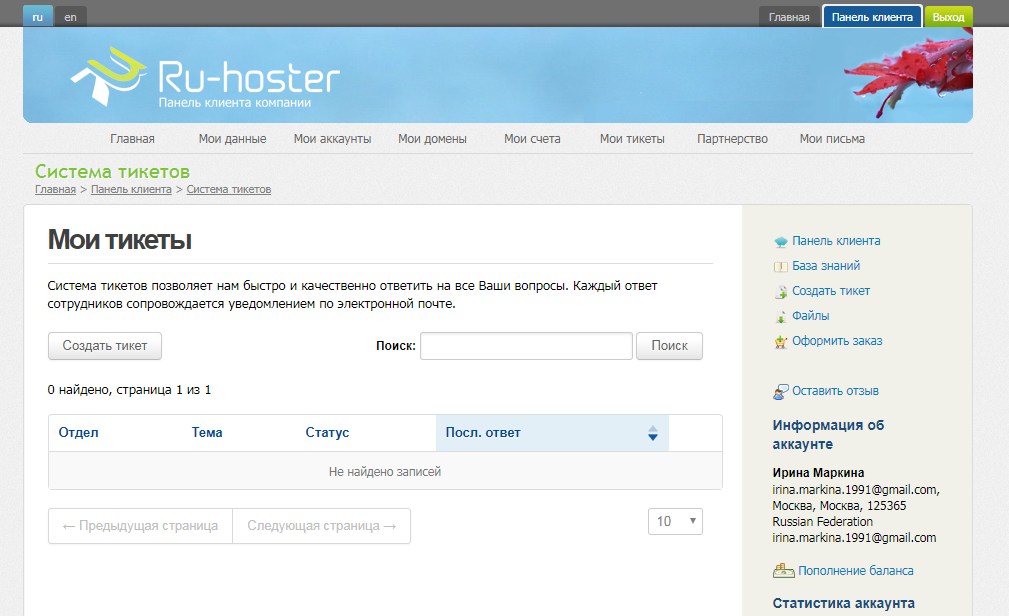The width and height of the screenshot is (1009, 616).
Task: Click the Не найдено записей table row
Action: pyautogui.click(x=385, y=471)
